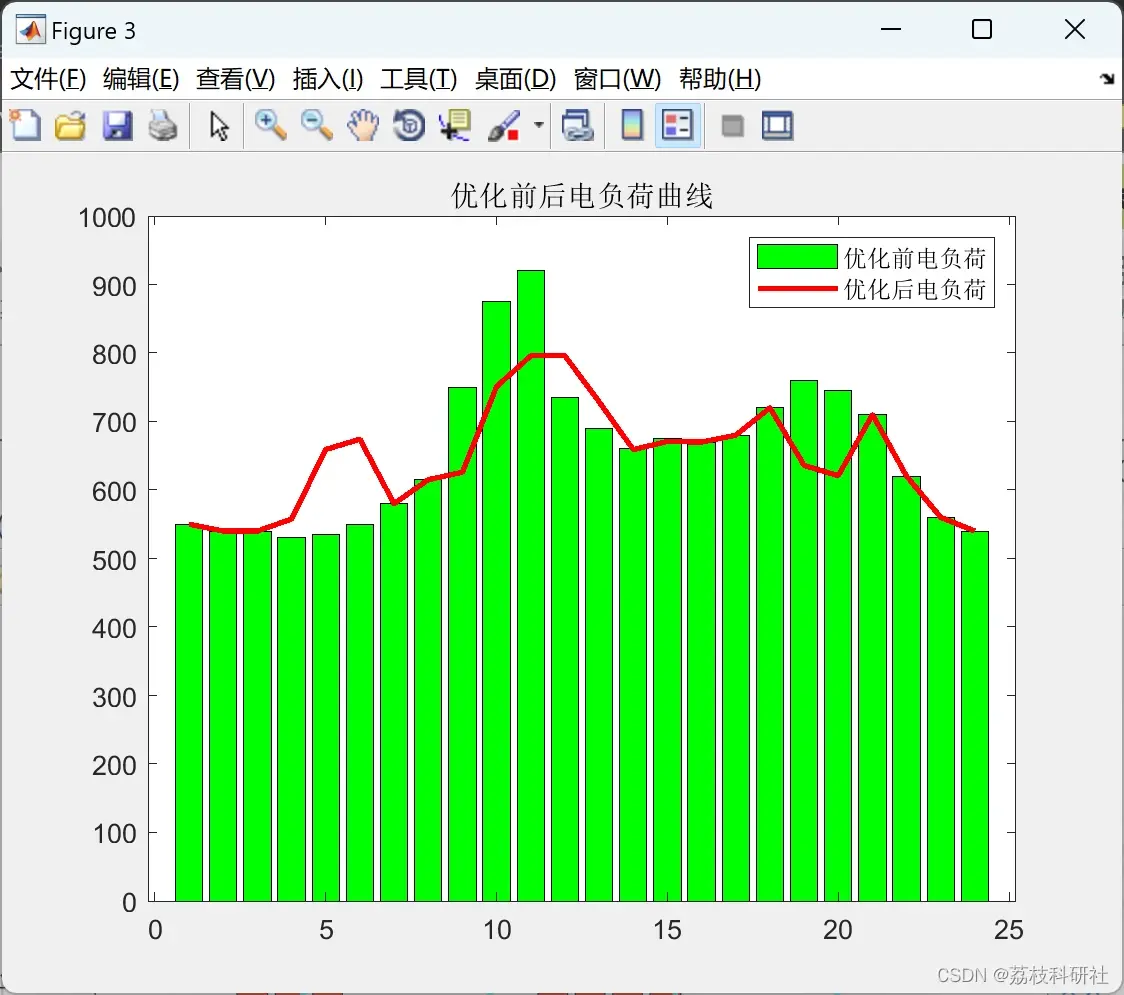Click the Show Plot Tools icon
Image resolution: width=1124 pixels, height=995 pixels.
(x=777, y=125)
